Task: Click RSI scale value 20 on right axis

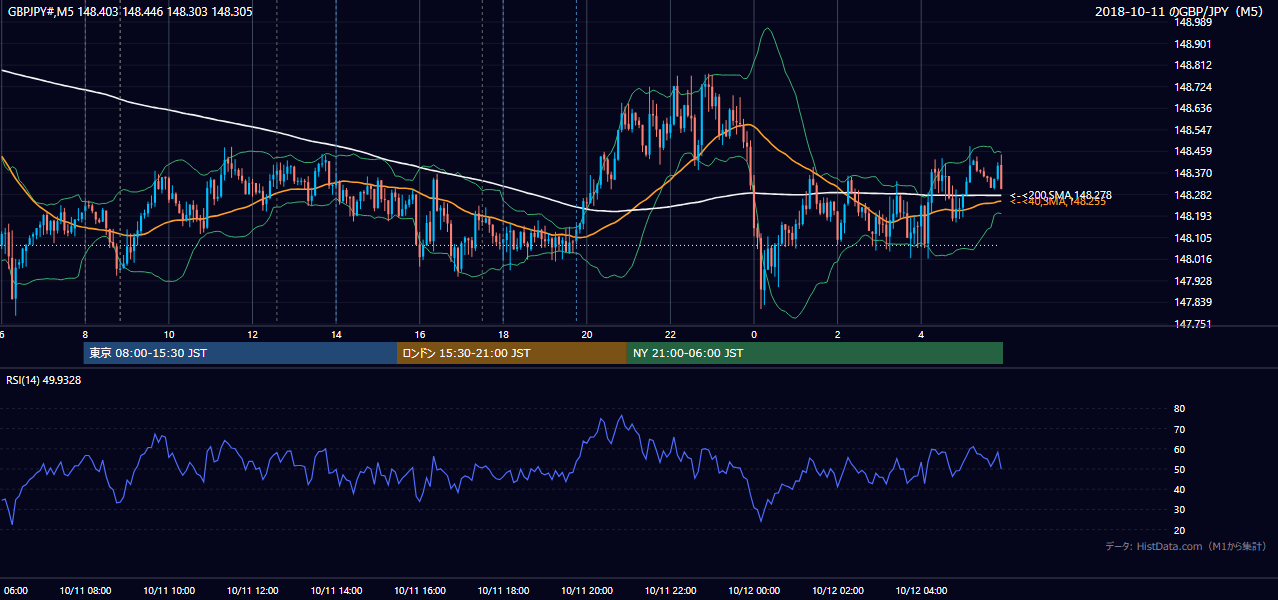Action: 1179,530
